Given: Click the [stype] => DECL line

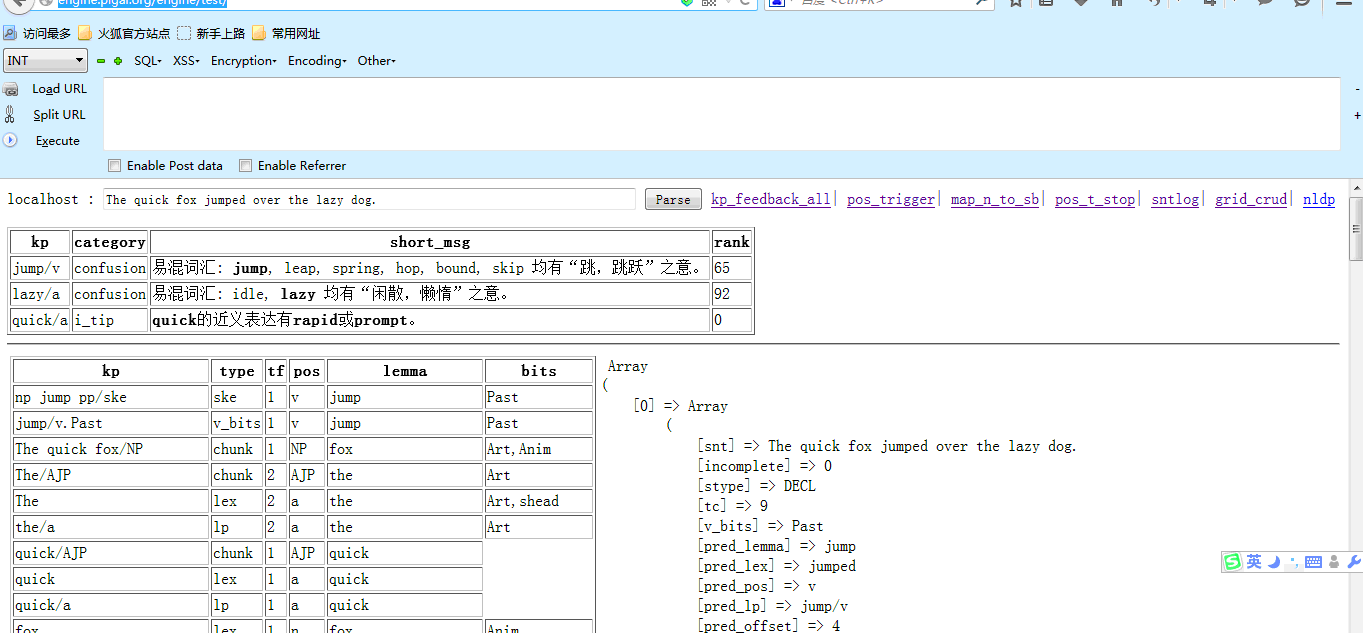Looking at the screenshot, I should click(x=756, y=486).
